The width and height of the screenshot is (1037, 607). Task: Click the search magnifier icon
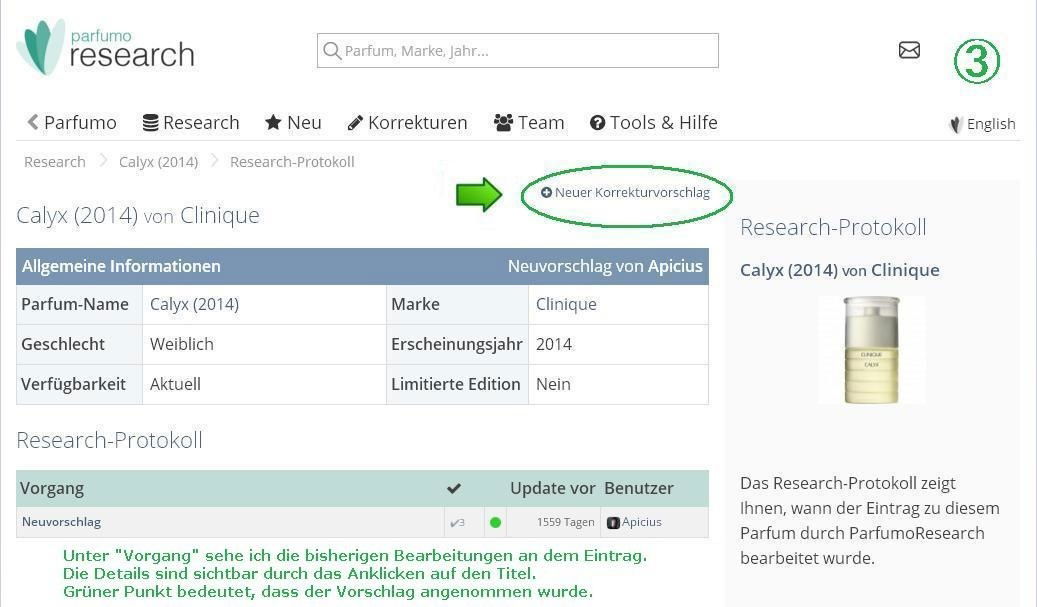(332, 51)
